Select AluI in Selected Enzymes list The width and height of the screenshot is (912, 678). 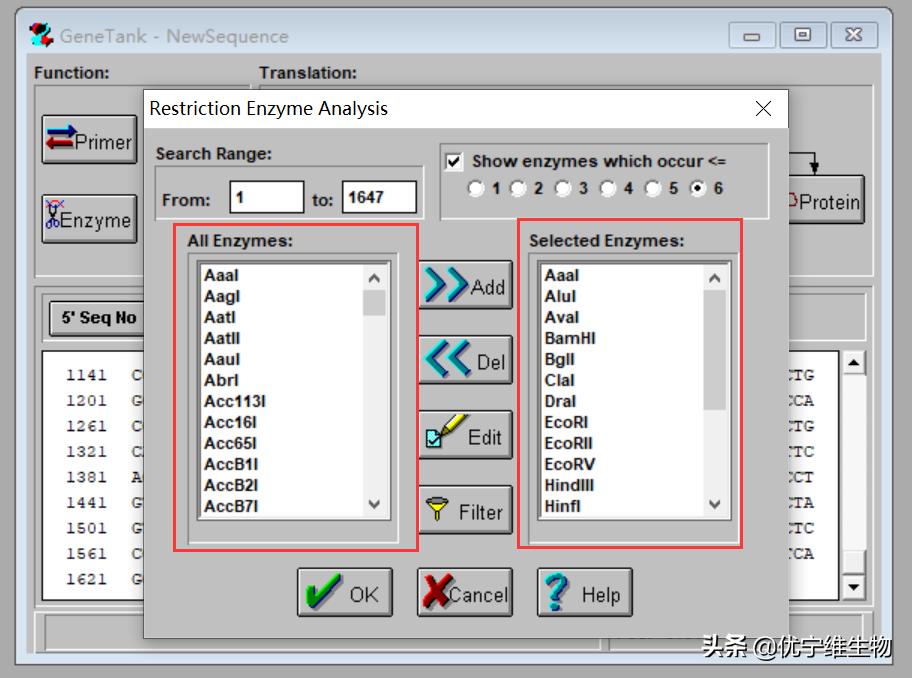point(561,297)
